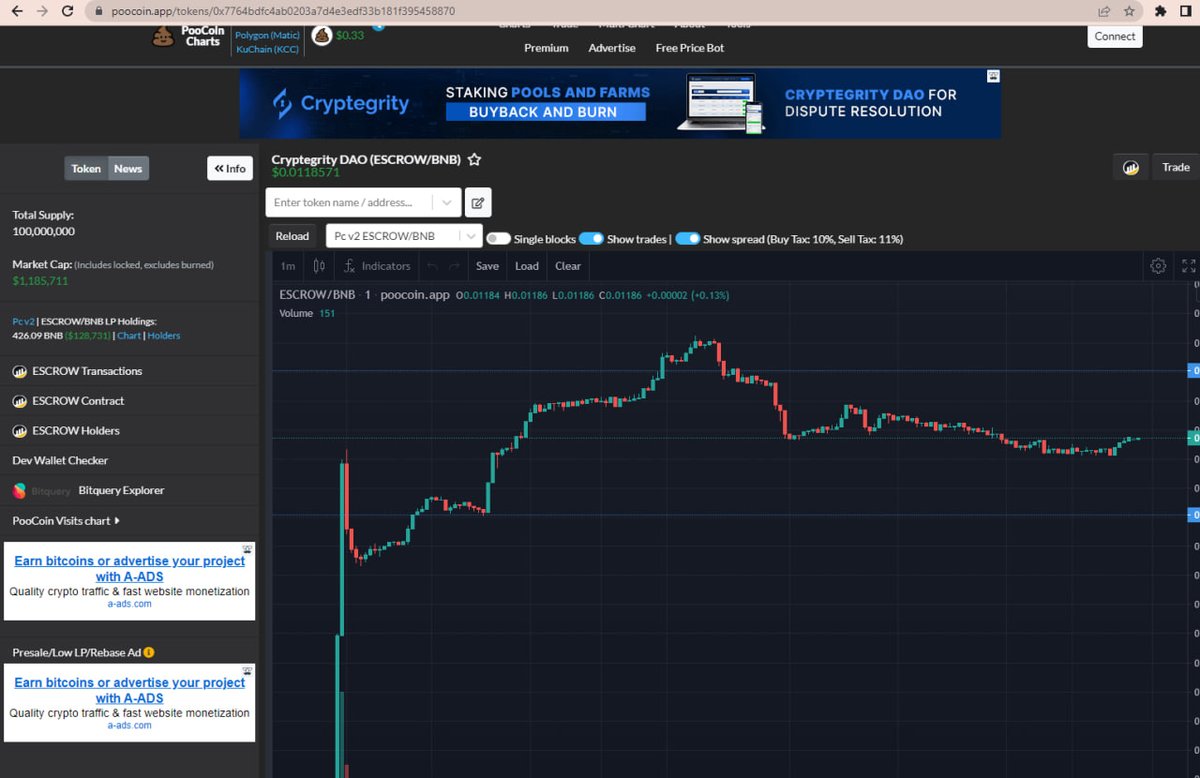Click icon beside ESCROW Contract
This screenshot has height=778, width=1200.
pos(19,401)
